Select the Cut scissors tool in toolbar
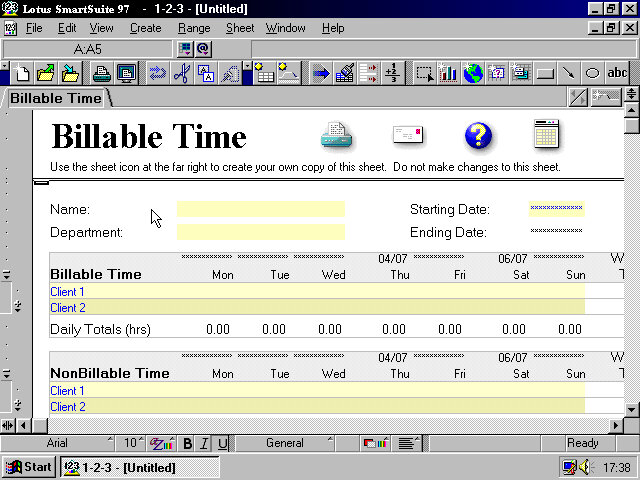Screen dimensions: 640x480 pos(181,73)
